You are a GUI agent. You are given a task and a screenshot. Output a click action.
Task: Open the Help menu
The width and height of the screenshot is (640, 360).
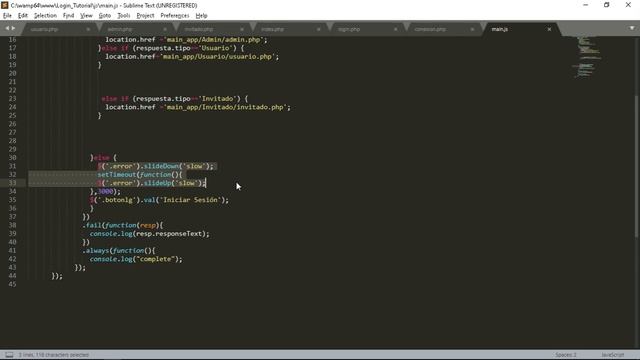click(x=202, y=16)
